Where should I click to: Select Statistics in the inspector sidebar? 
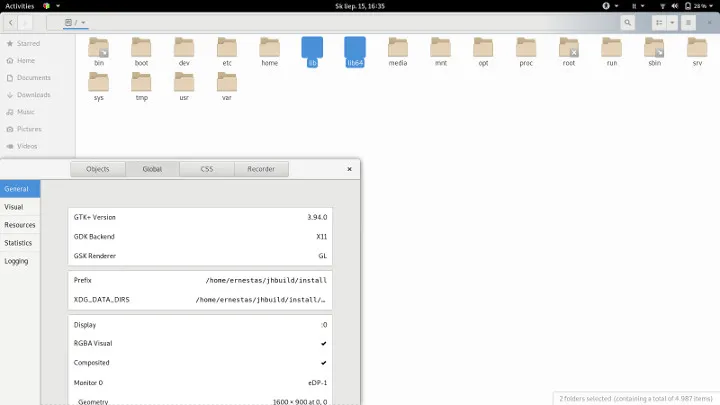(x=18, y=243)
